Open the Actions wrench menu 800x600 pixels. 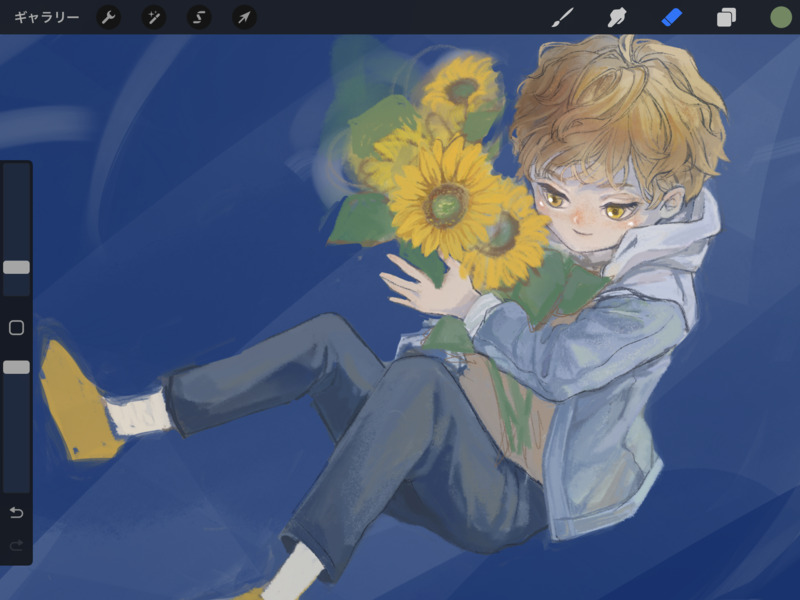109,17
